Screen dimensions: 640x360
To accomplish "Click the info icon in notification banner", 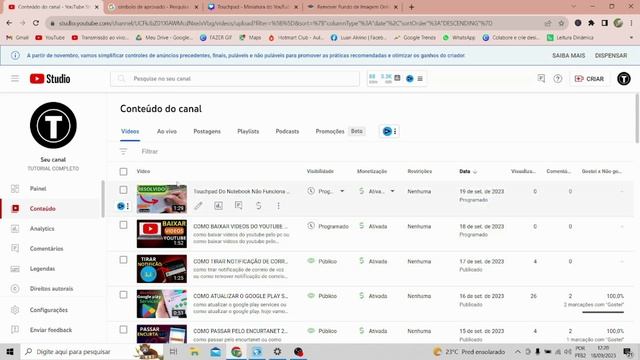I will pyautogui.click(x=15, y=56).
